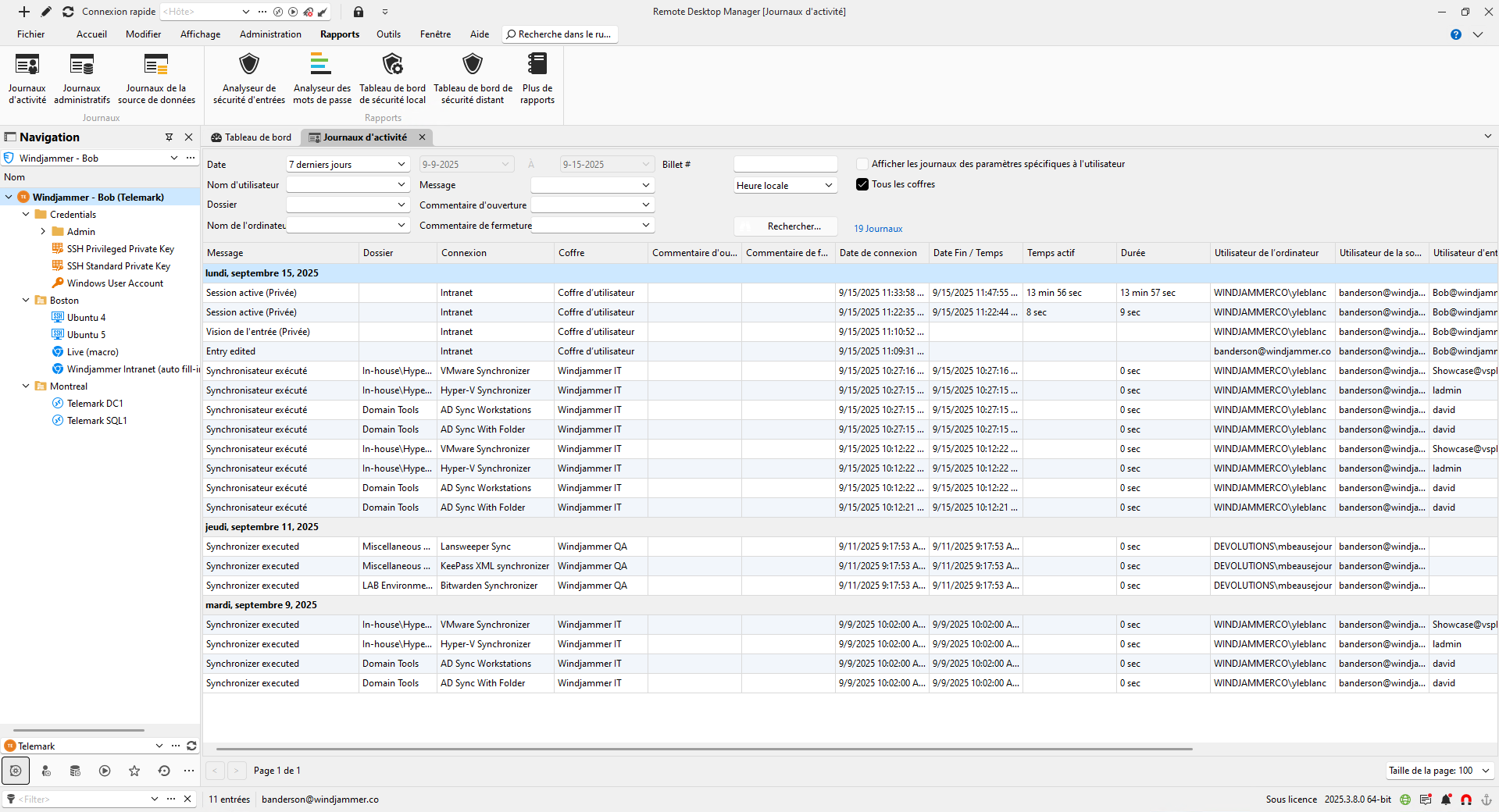Switch to Outils ribbon tab
This screenshot has width=1499, height=812.
point(388,34)
